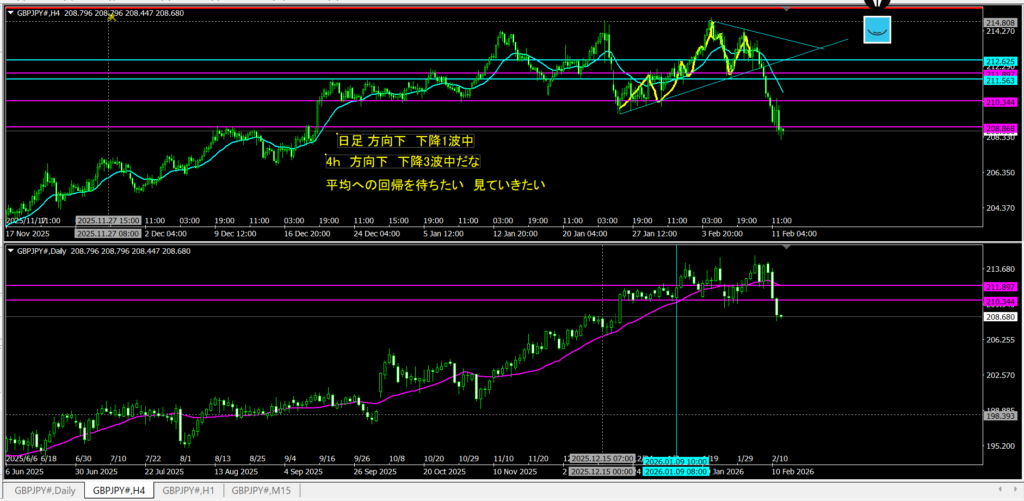Click the magenta 208.868 price label on H4
The height and width of the screenshot is (501, 1024).
pyautogui.click(x=999, y=129)
